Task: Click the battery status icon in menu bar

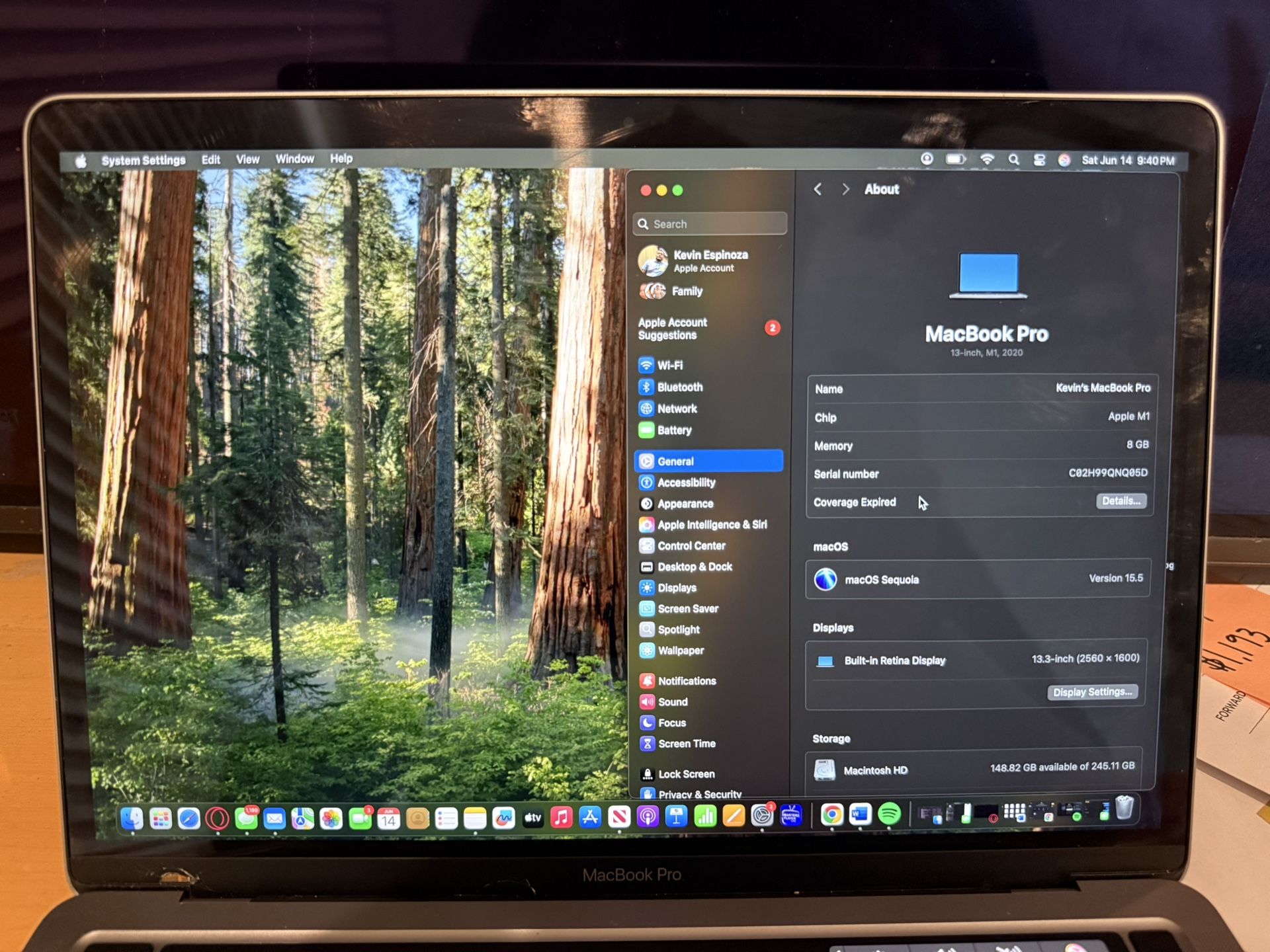Action: click(956, 159)
